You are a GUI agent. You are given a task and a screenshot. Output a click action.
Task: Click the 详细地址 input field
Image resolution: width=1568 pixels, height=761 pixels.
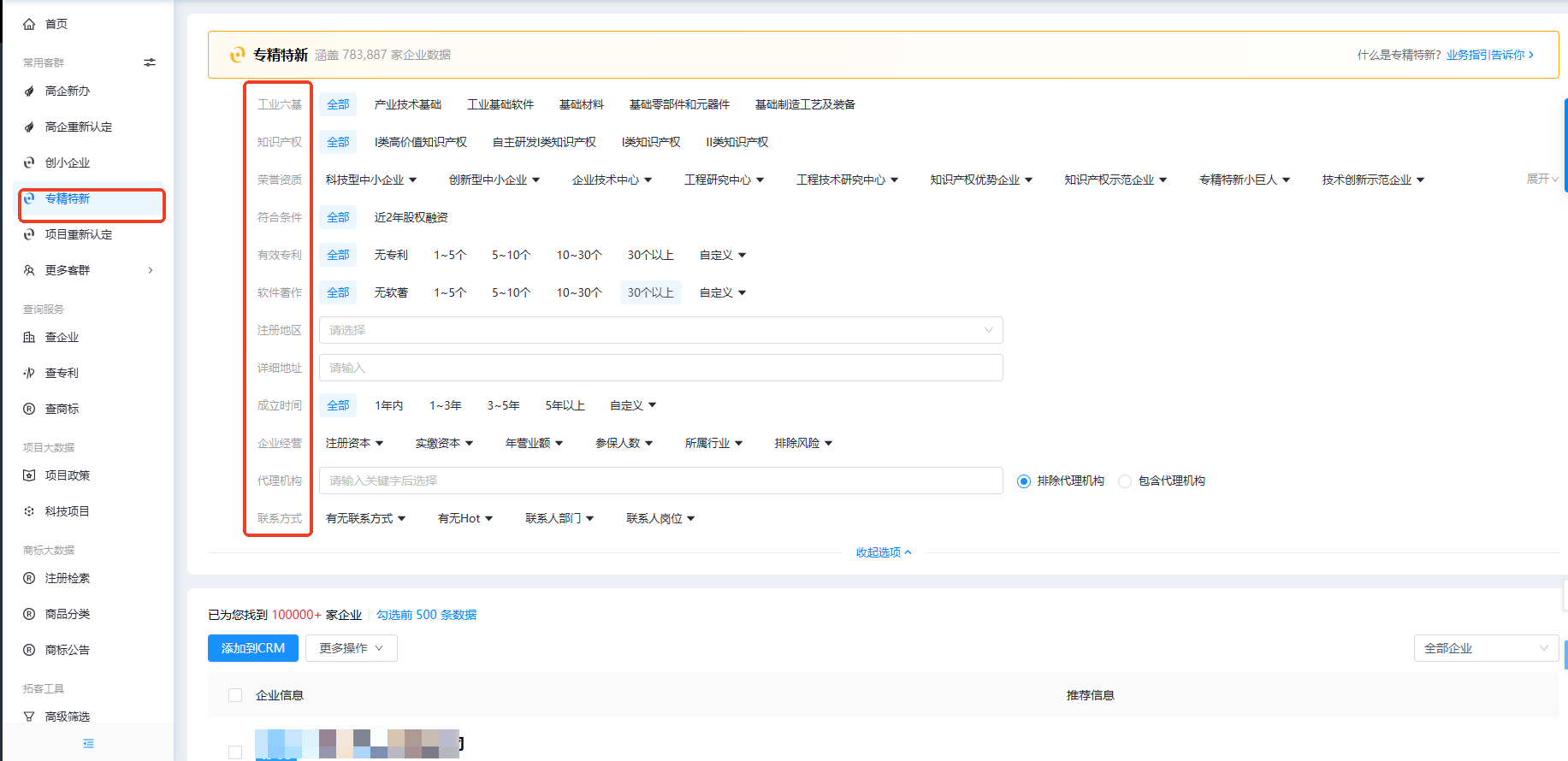click(x=660, y=368)
